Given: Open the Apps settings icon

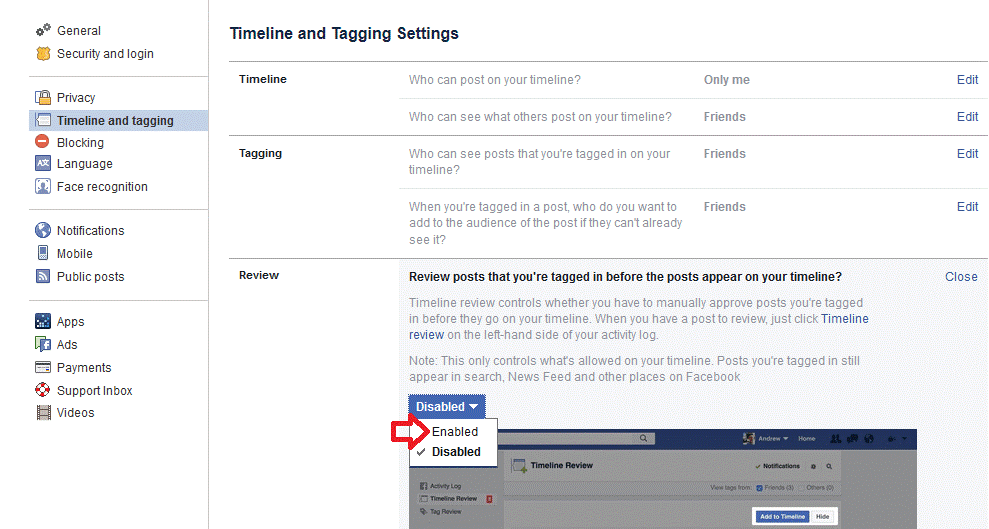Looking at the screenshot, I should [x=43, y=321].
